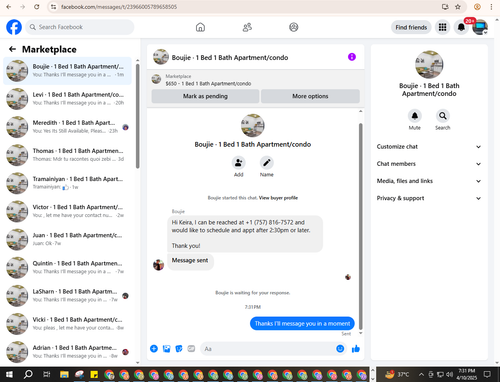Open the notifications bell in header
This screenshot has width=500, height=382.
pyautogui.click(x=461, y=27)
